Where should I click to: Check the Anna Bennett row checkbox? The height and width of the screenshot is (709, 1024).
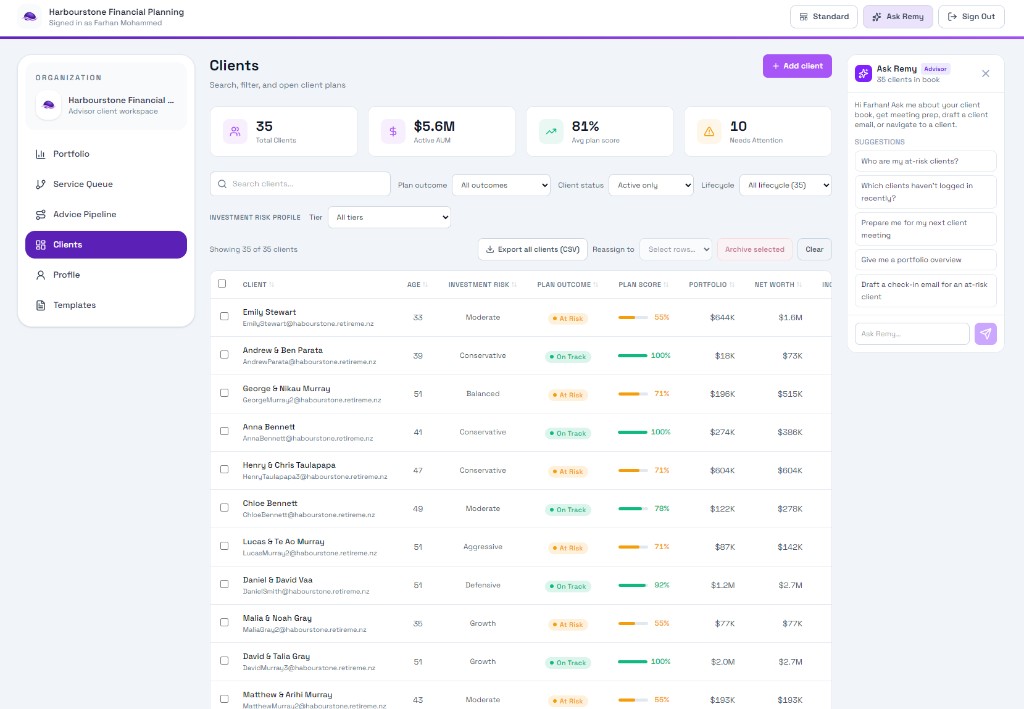[x=224, y=431]
